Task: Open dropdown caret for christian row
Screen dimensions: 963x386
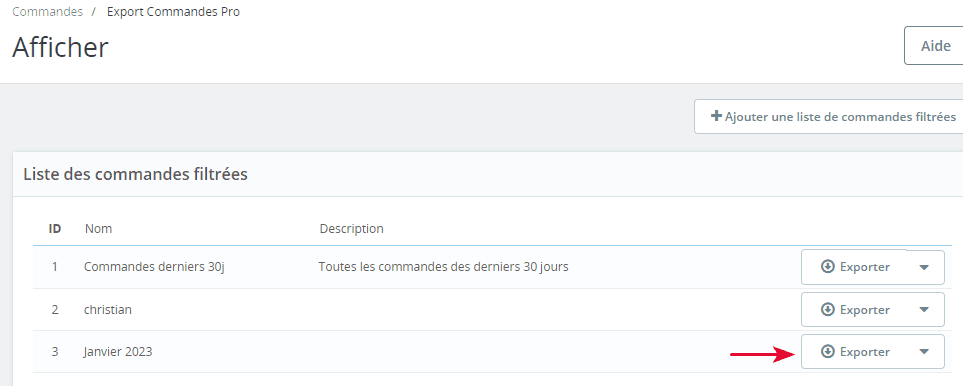Action: (x=924, y=309)
